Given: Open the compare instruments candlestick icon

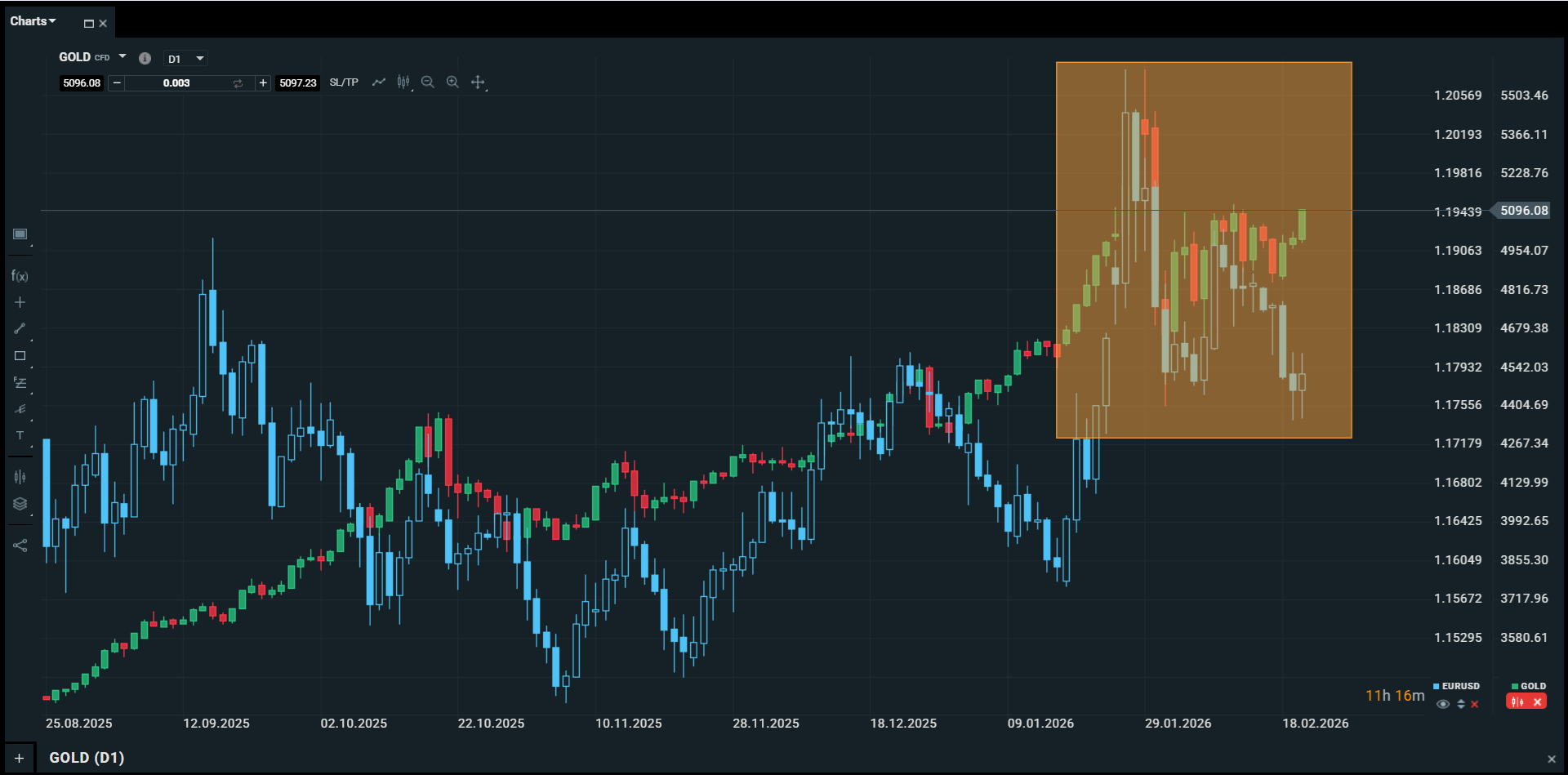Looking at the screenshot, I should click(20, 477).
